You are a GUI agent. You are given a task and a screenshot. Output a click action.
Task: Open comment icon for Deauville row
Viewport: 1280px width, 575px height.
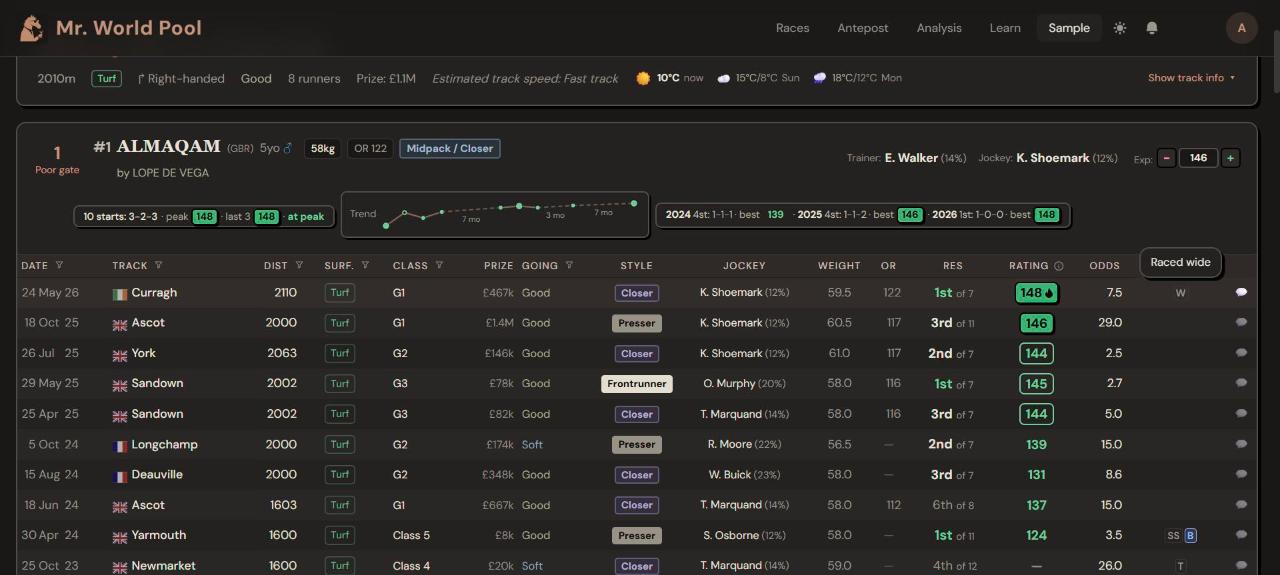coord(1241,474)
